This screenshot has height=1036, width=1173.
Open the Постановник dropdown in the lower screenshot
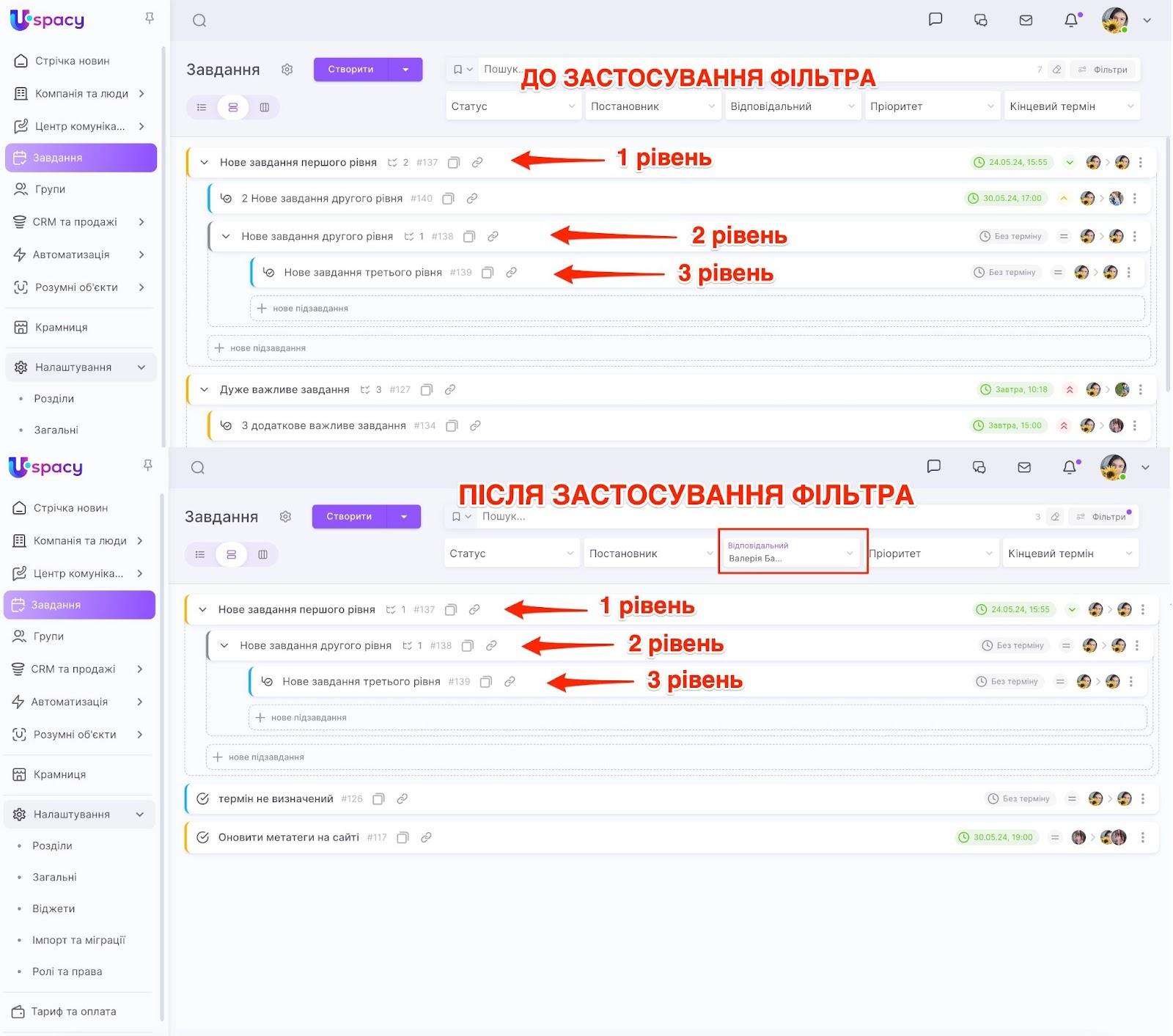[x=650, y=554]
